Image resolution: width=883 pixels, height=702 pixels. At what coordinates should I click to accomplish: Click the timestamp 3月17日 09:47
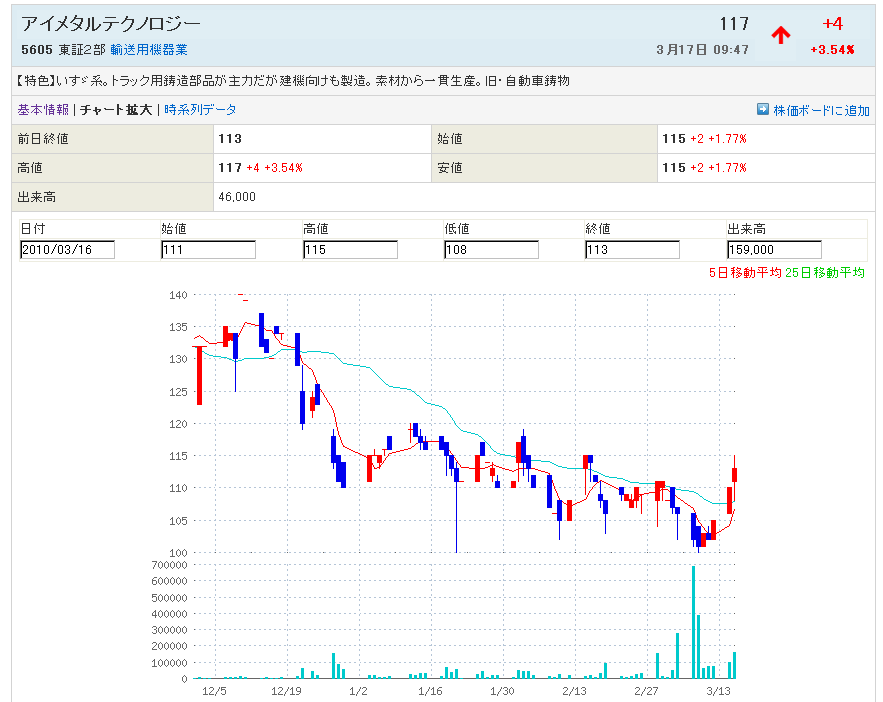[x=702, y=50]
